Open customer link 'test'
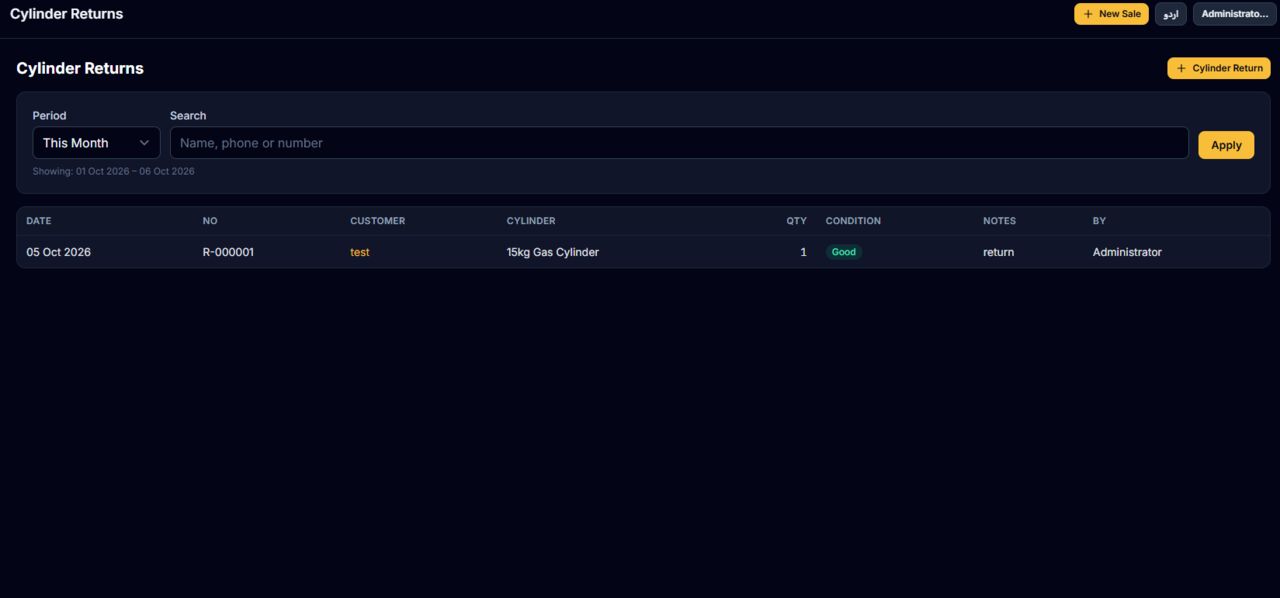 360,252
